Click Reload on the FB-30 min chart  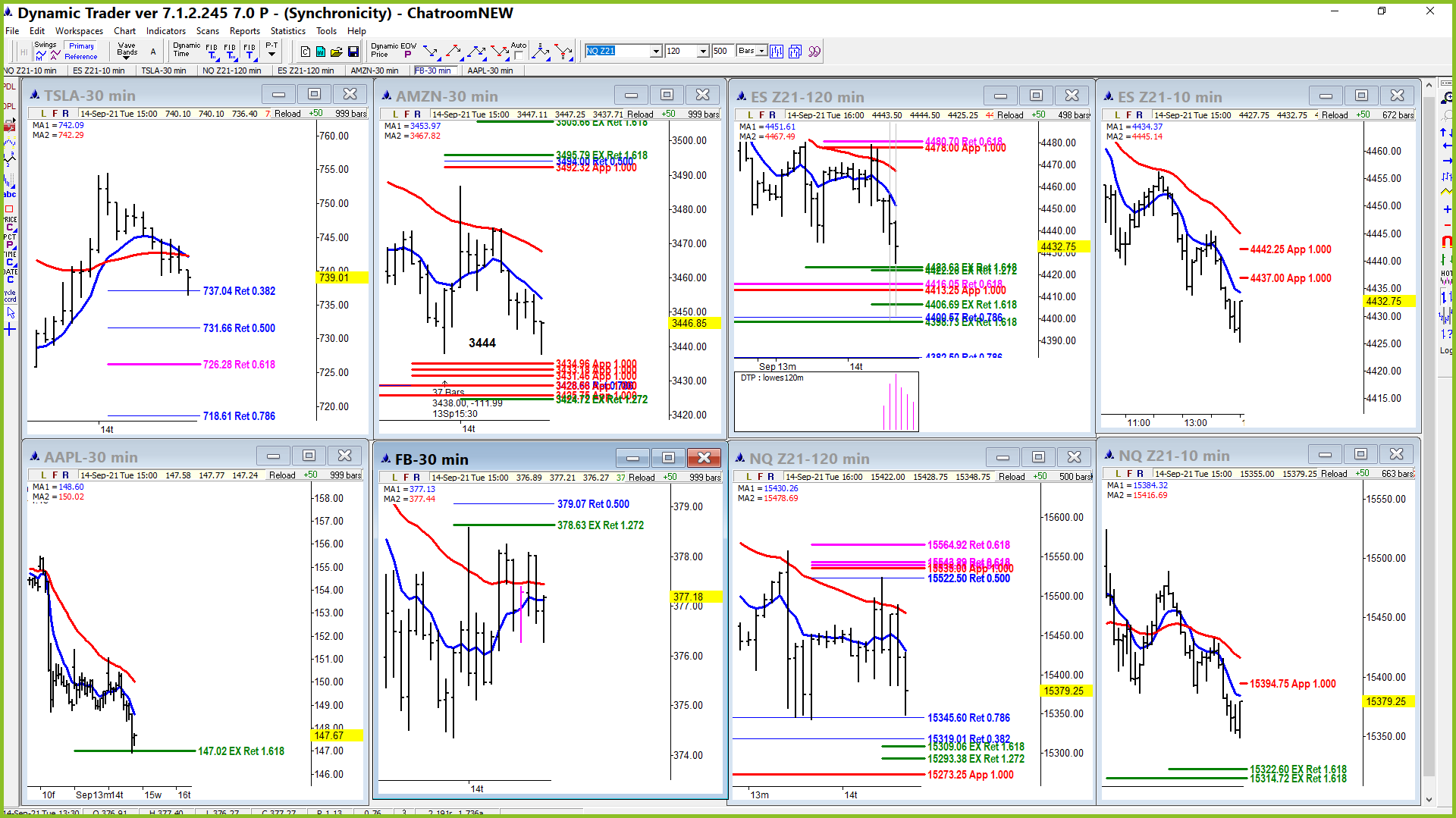(x=642, y=478)
